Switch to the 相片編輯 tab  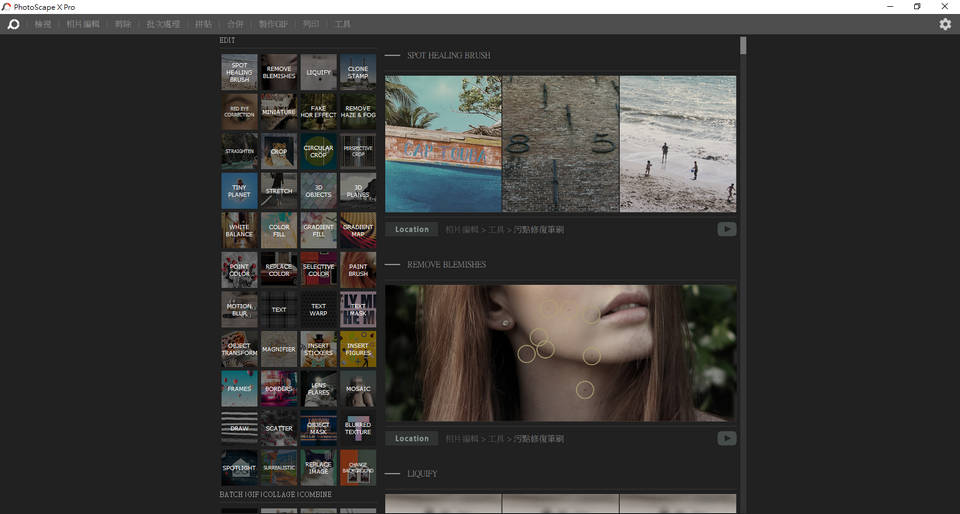pos(83,24)
